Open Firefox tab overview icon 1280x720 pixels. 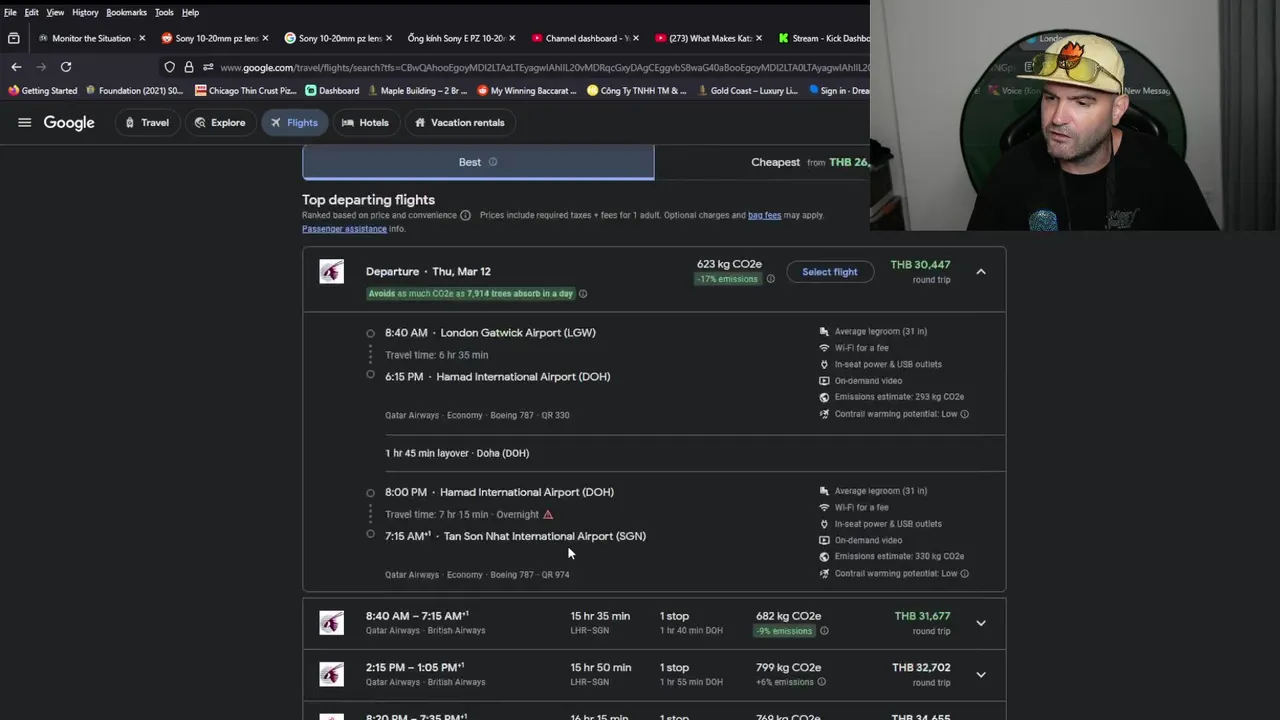point(13,38)
